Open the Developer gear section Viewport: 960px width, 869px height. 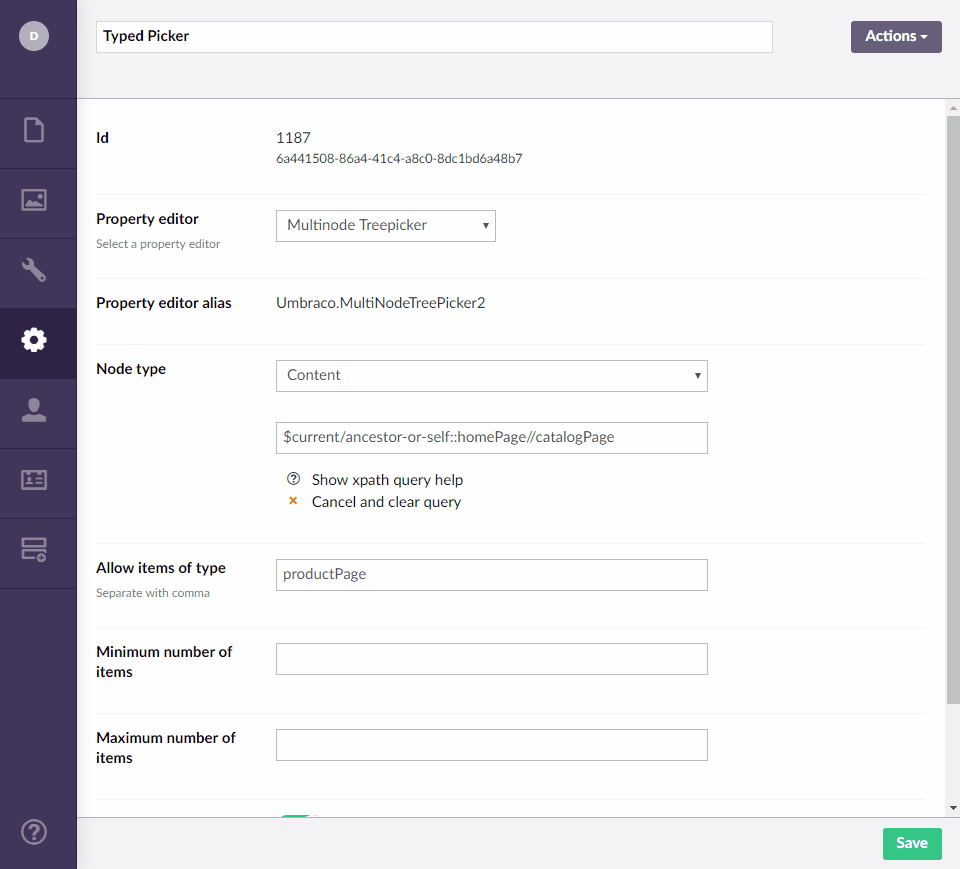click(x=35, y=340)
